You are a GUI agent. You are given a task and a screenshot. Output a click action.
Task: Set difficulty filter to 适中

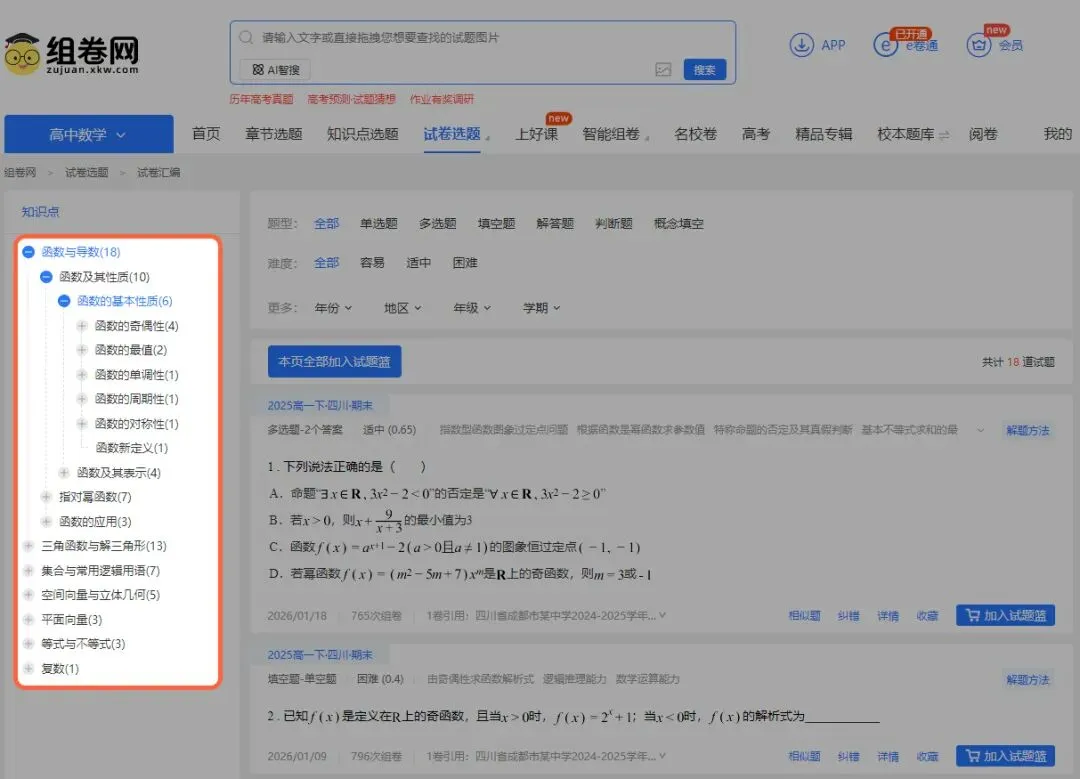point(419,262)
